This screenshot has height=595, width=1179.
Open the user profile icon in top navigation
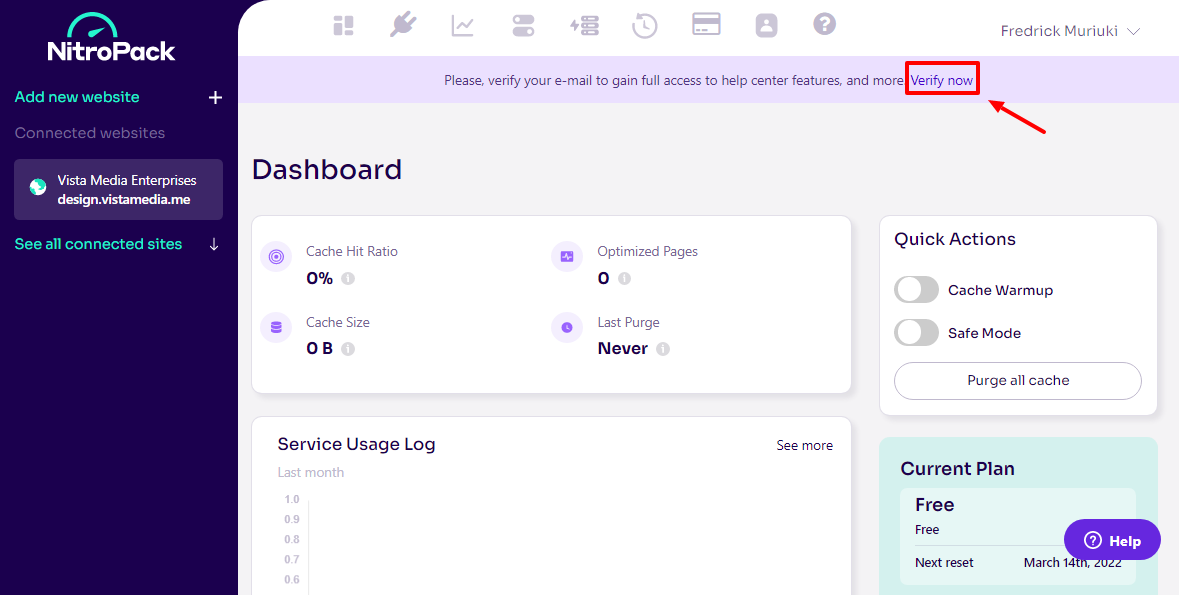point(766,26)
